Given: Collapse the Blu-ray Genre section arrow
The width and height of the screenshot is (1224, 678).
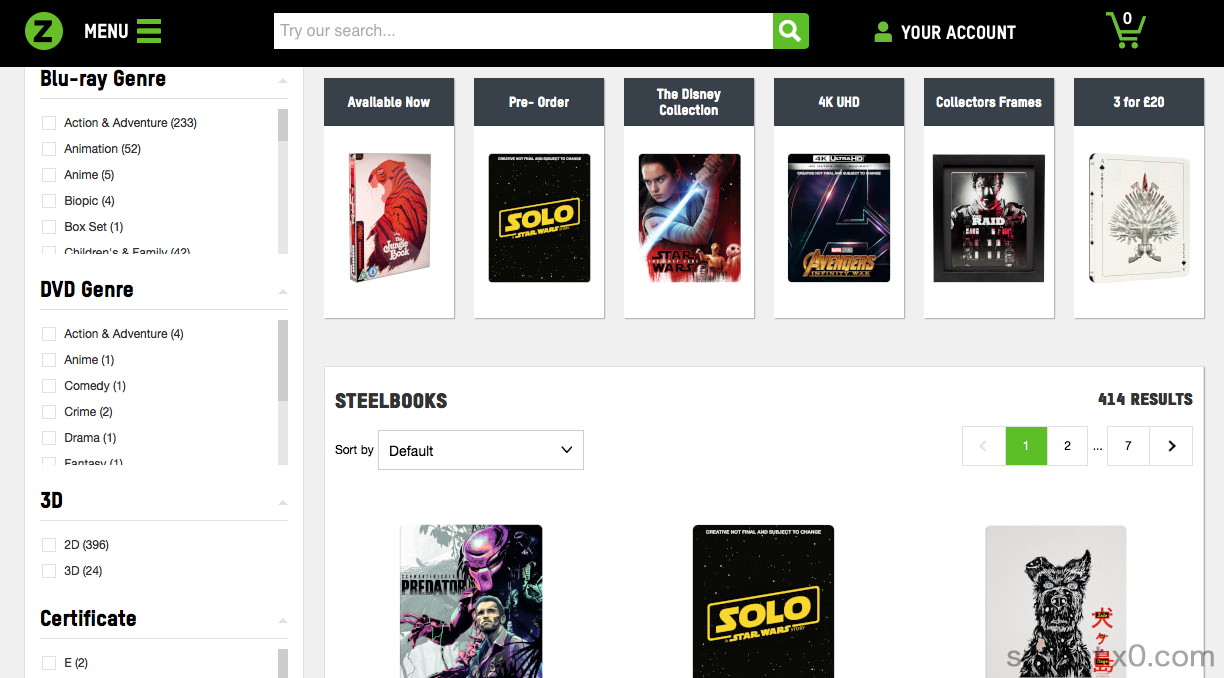Looking at the screenshot, I should tap(283, 81).
